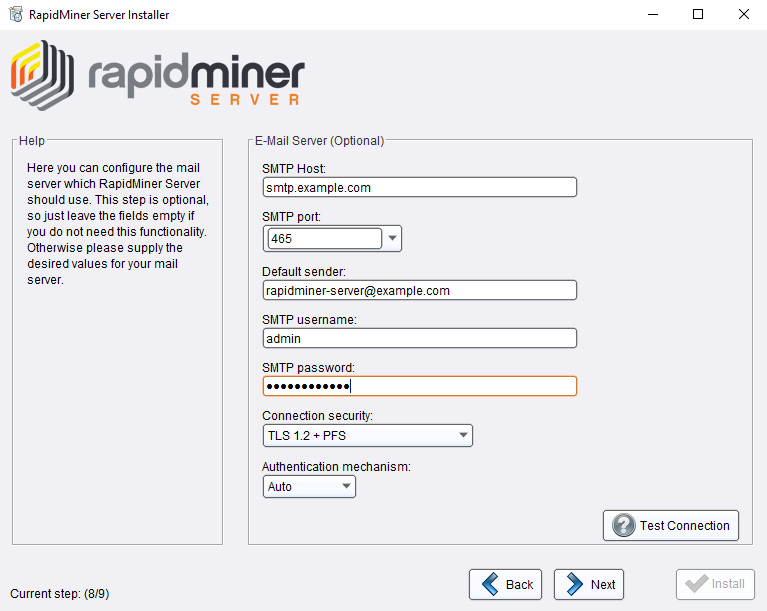
Task: Focus the SMTP Host field
Action: point(420,187)
